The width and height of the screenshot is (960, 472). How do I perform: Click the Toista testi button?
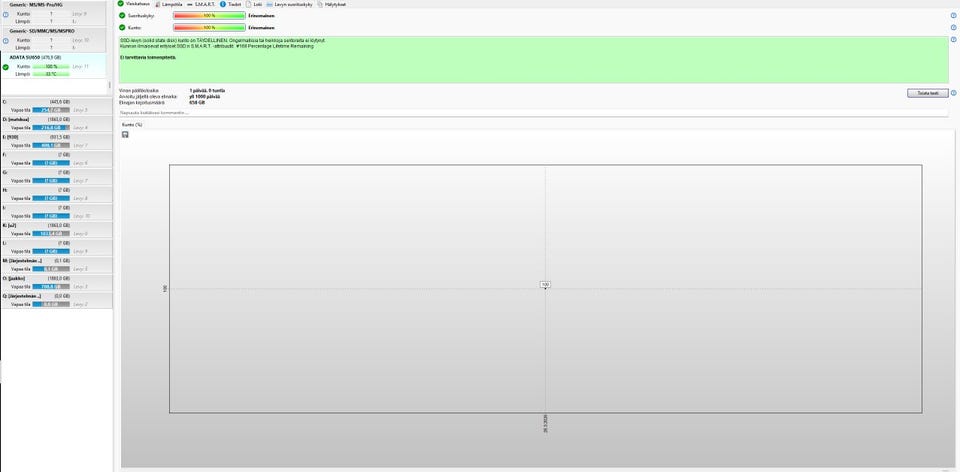(928, 93)
